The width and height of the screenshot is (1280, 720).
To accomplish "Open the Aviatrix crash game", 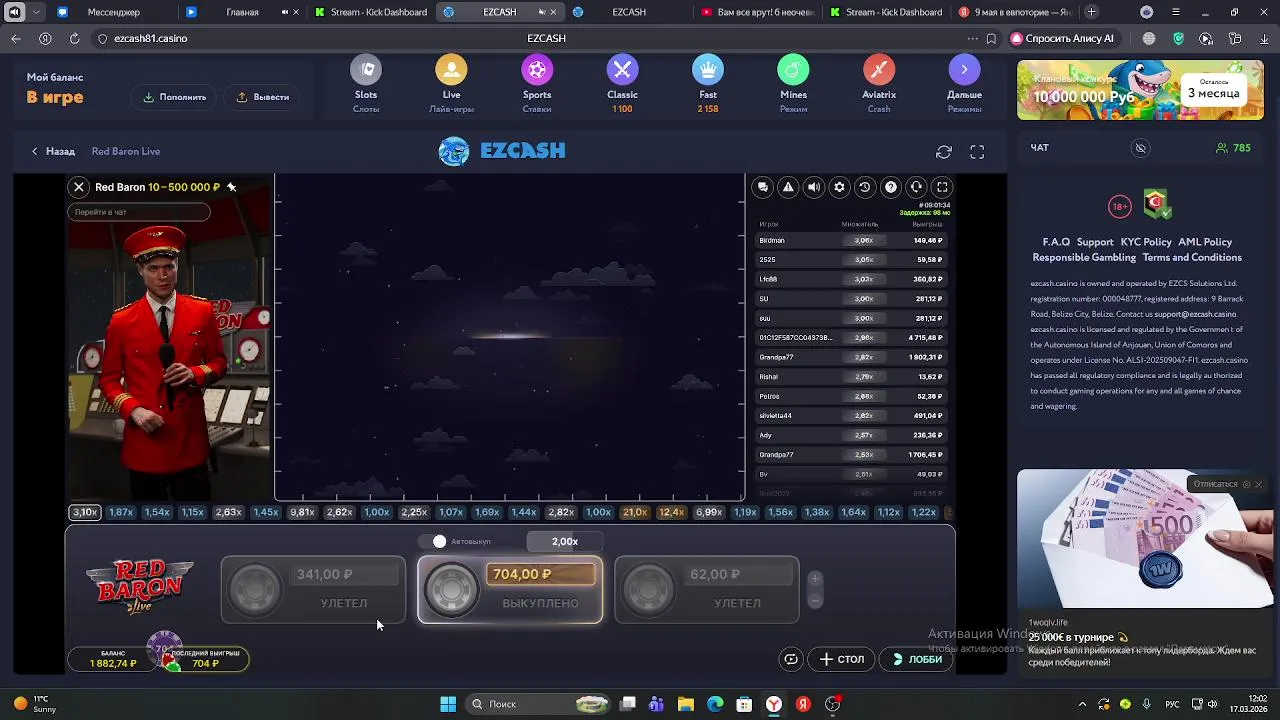I will (x=879, y=70).
